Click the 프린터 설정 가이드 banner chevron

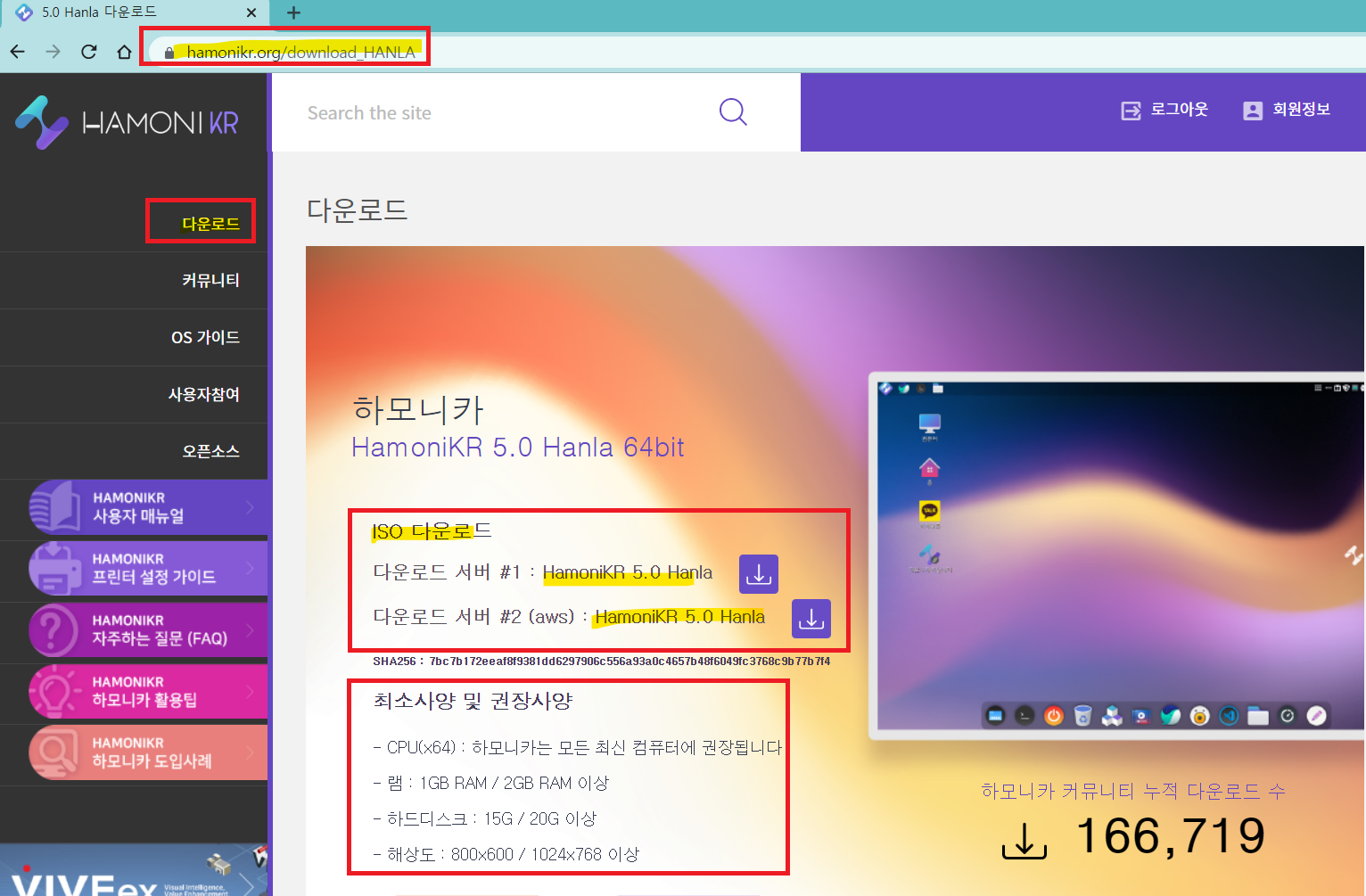(x=250, y=568)
